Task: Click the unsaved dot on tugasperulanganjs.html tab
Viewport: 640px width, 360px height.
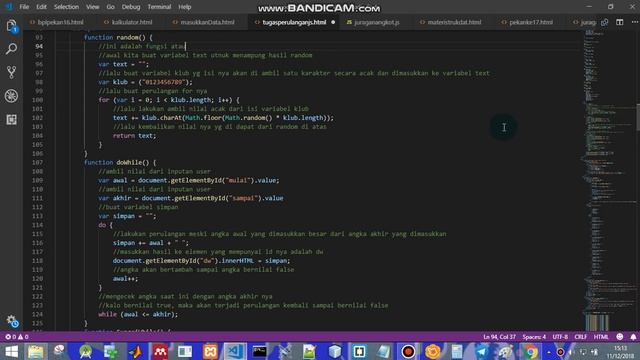Action: pyautogui.click(x=333, y=22)
